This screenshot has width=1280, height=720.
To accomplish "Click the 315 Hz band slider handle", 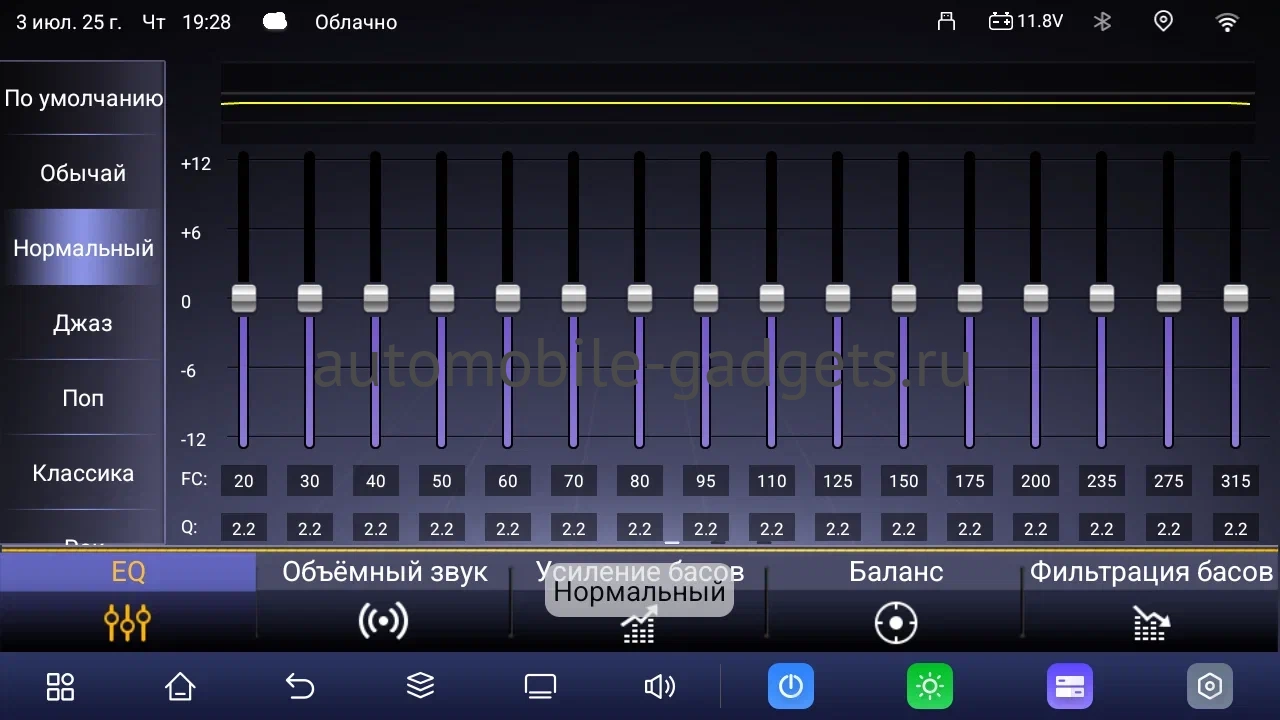I will [1236, 298].
